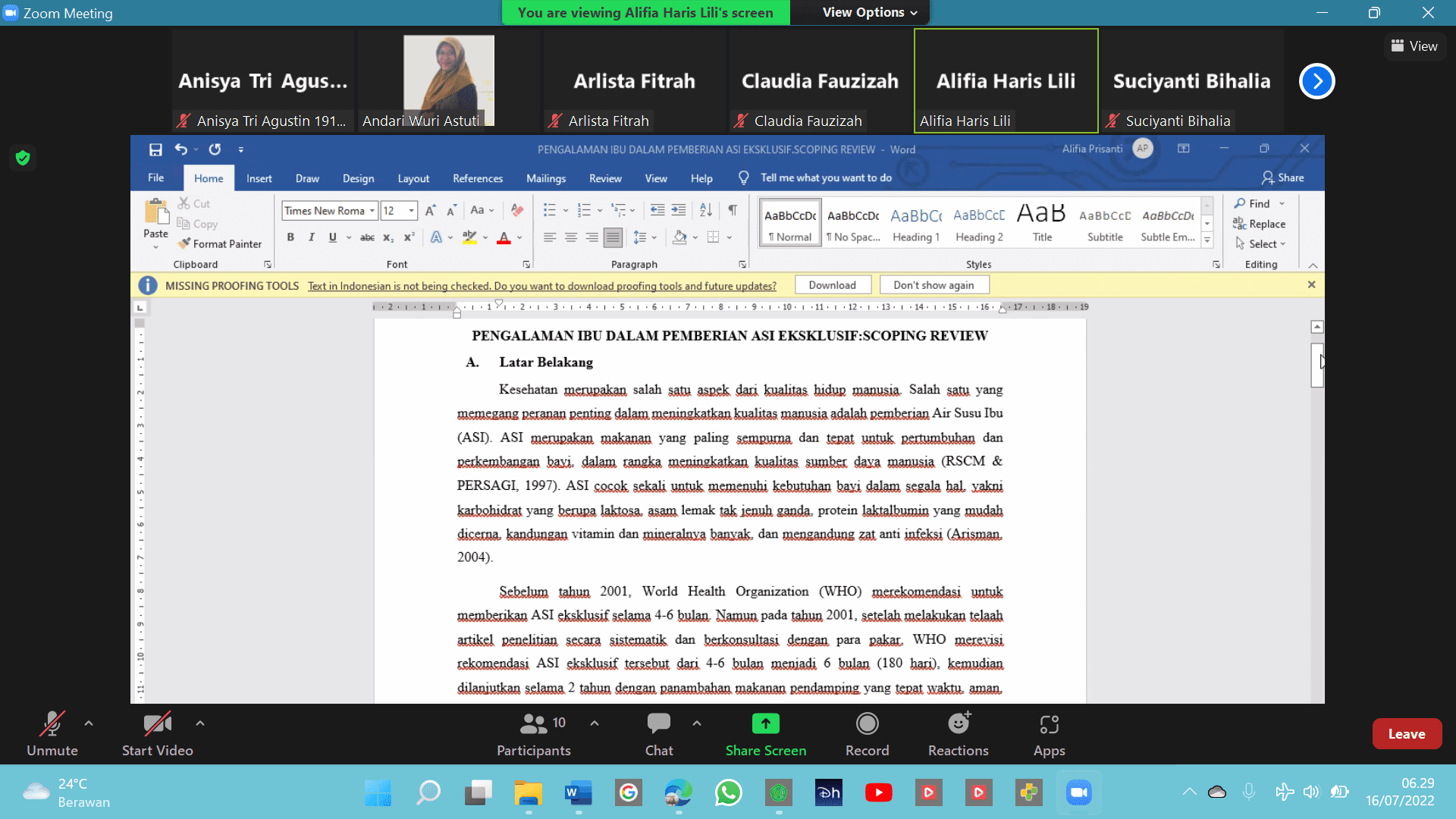Start video in Zoom
This screenshot has height=819, width=1456.
click(x=158, y=734)
